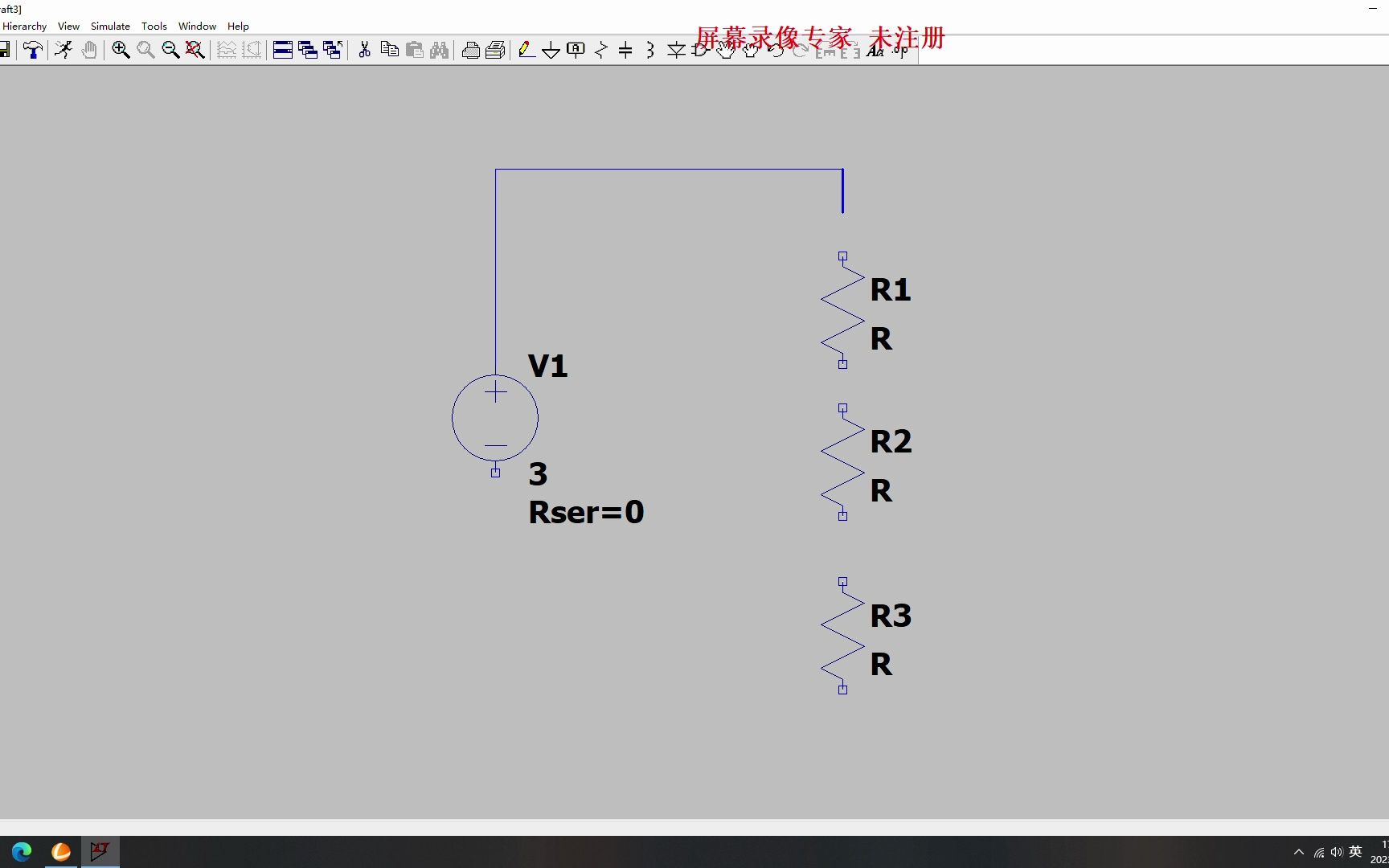The image size is (1389, 868).
Task: Tile windows with the Tile icon
Action: pos(282,50)
